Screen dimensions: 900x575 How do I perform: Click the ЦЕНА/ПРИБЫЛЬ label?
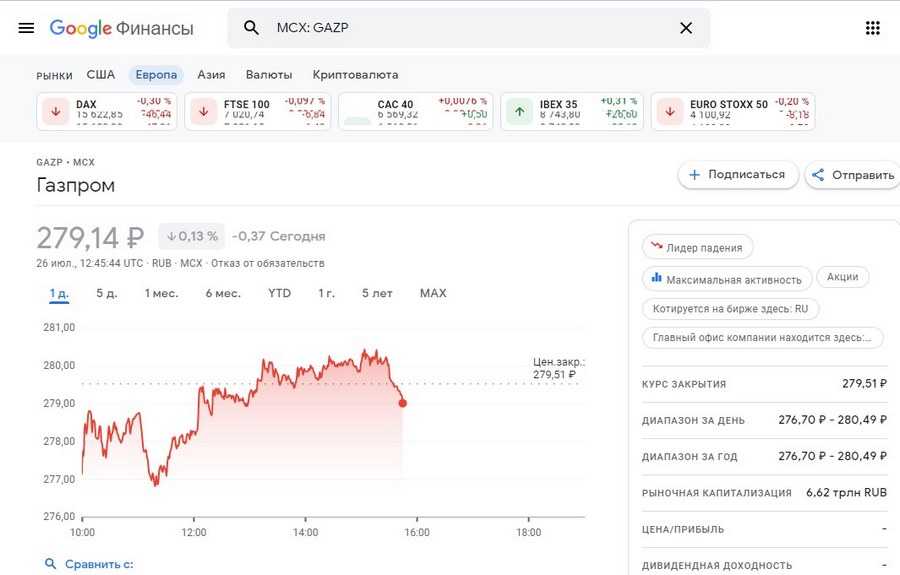(x=683, y=530)
